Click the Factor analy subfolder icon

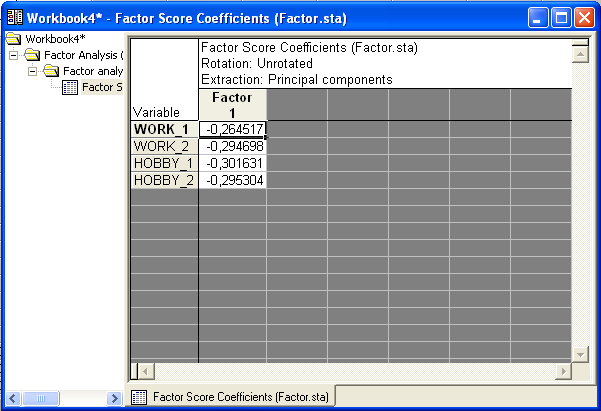[x=51, y=71]
